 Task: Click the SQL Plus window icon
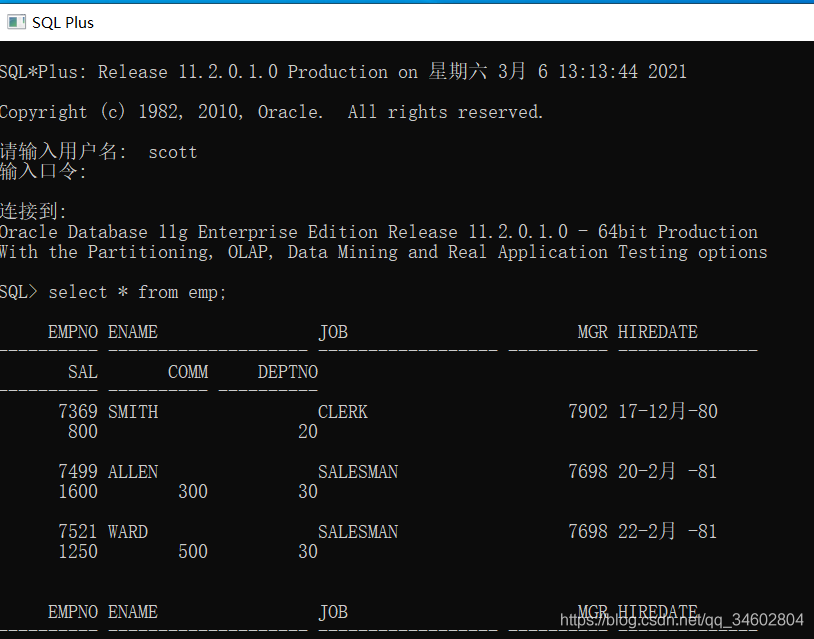coord(16,22)
